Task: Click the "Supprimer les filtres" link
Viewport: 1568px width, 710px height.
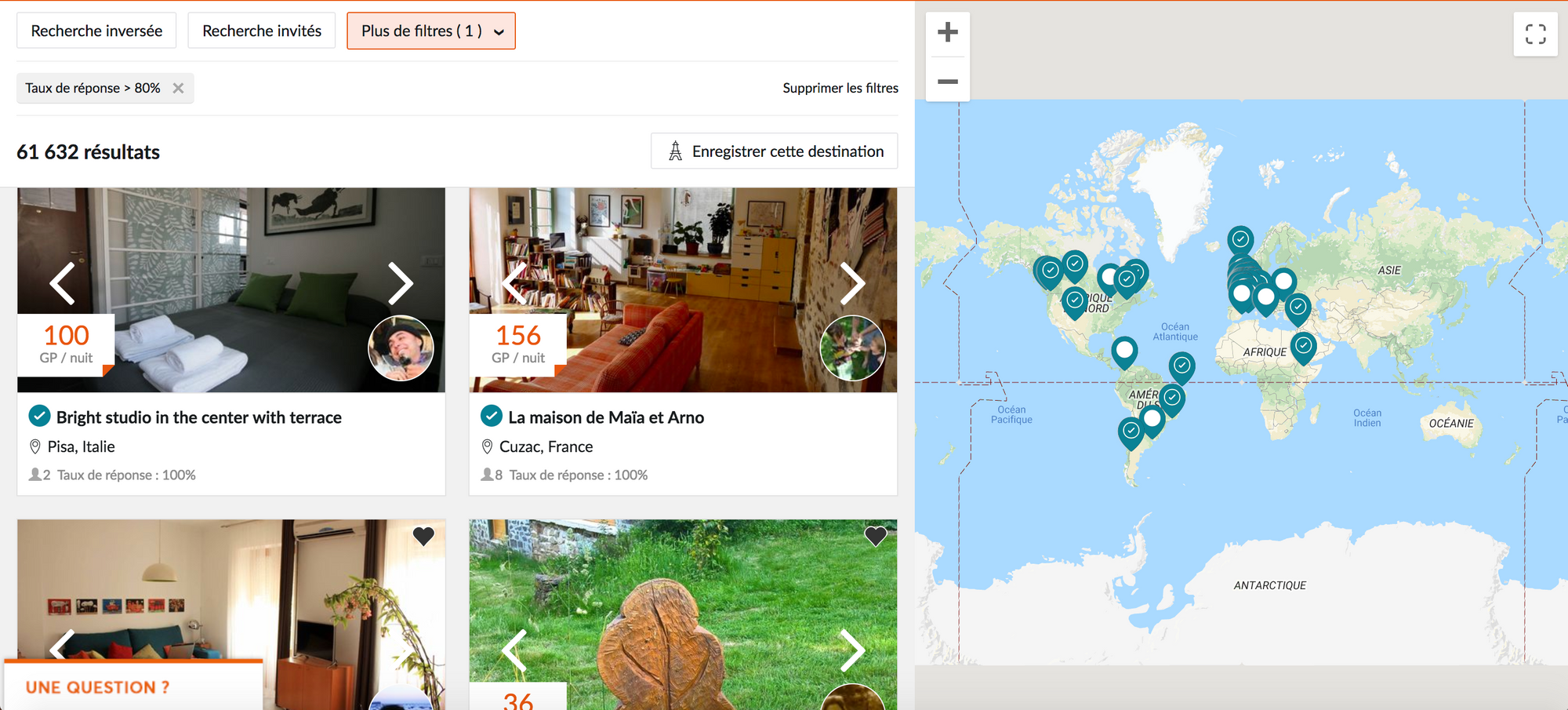Action: pos(840,88)
